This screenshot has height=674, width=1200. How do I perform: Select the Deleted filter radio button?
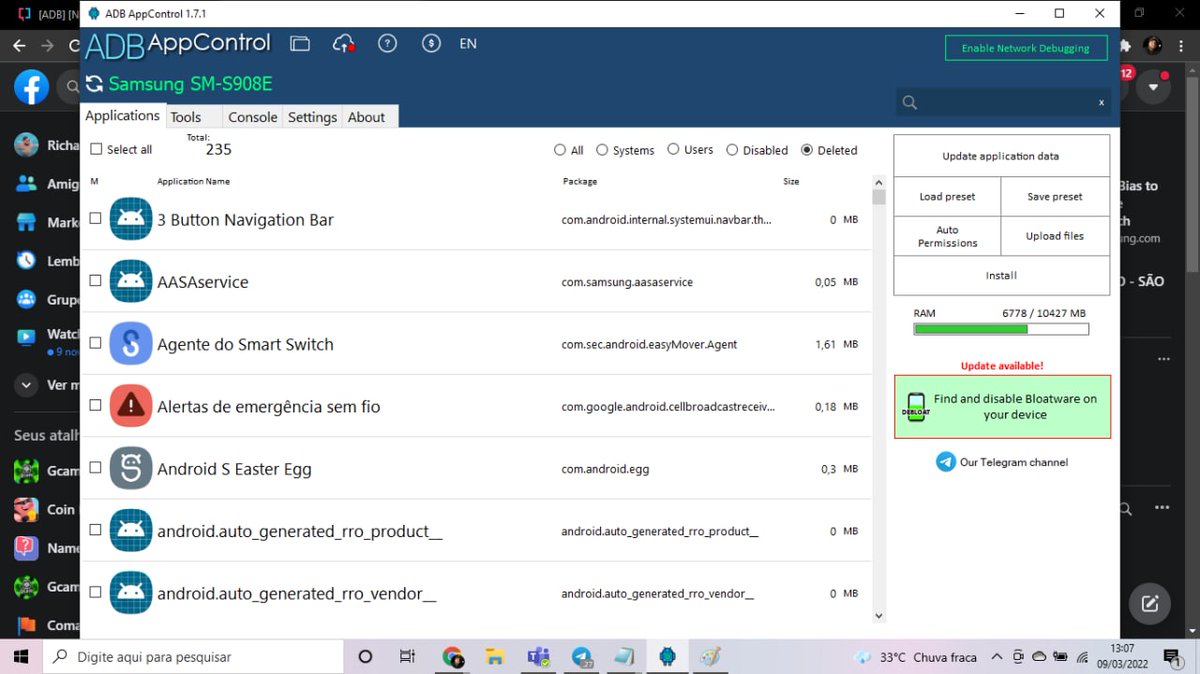pos(807,150)
